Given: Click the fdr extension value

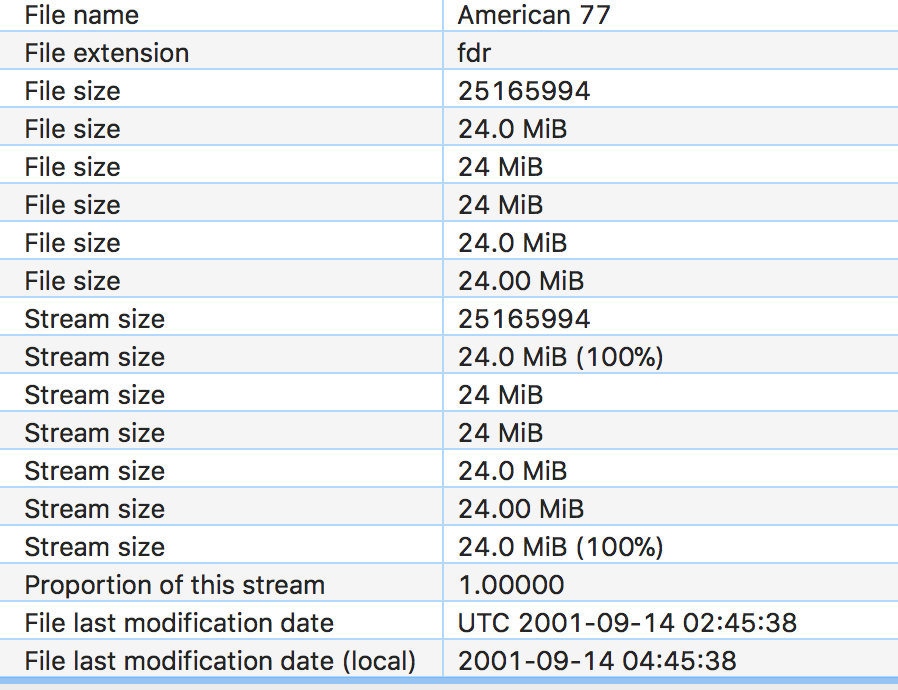Looking at the screenshot, I should 474,53.
